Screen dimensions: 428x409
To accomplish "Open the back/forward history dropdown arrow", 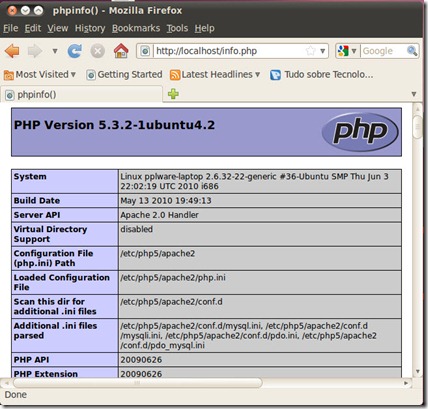I will [55, 51].
